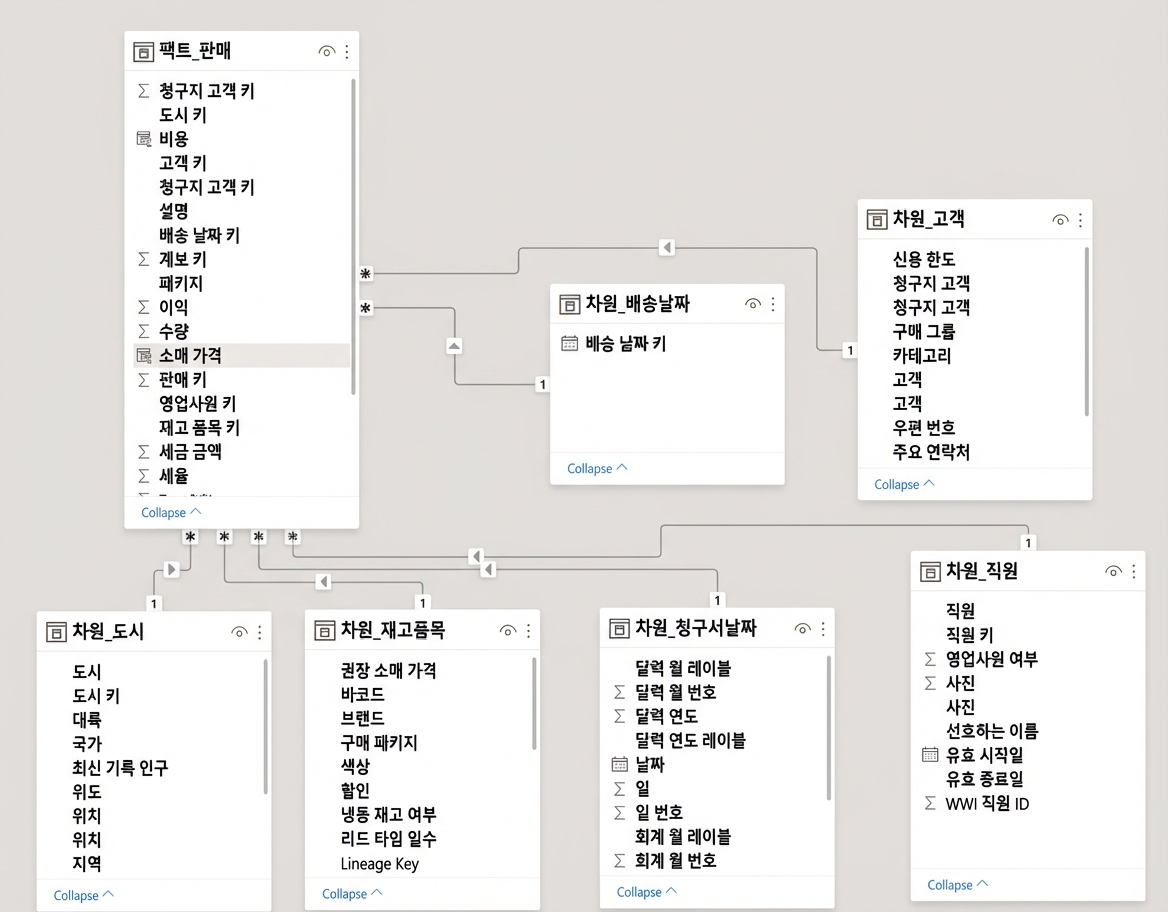
Task: Open more options for 차원_도시 table
Action: [259, 632]
